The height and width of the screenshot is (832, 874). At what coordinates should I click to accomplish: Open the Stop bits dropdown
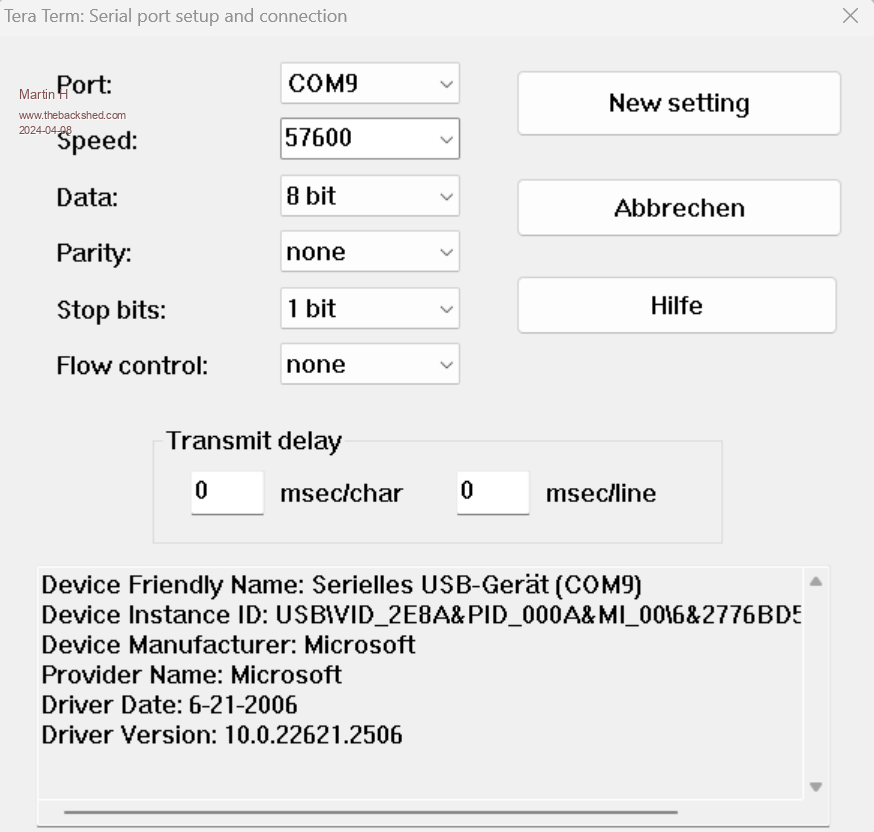pyautogui.click(x=369, y=308)
